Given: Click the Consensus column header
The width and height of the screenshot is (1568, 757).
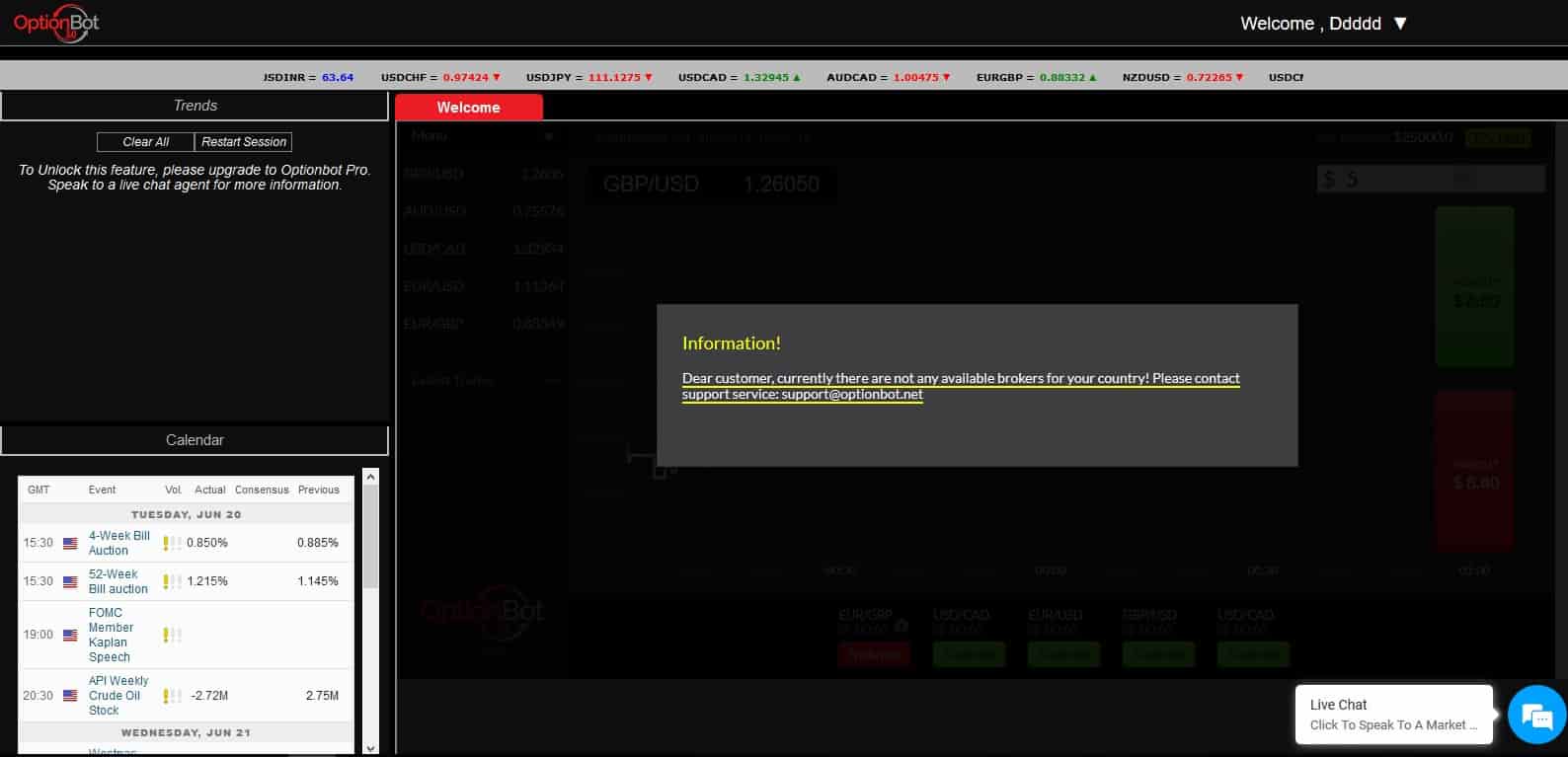Looking at the screenshot, I should tap(262, 490).
